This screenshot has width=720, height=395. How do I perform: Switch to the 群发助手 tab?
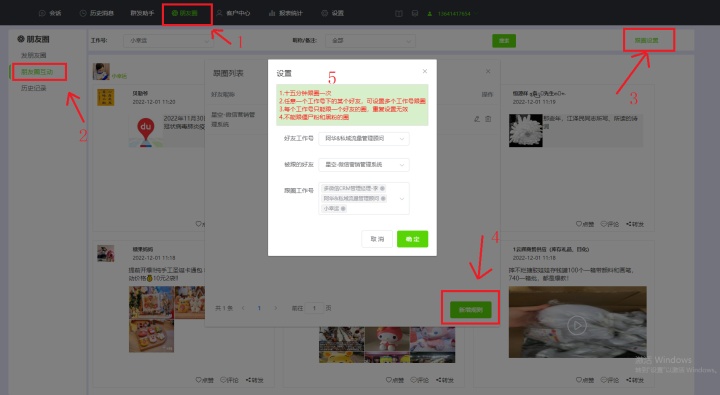click(x=142, y=13)
